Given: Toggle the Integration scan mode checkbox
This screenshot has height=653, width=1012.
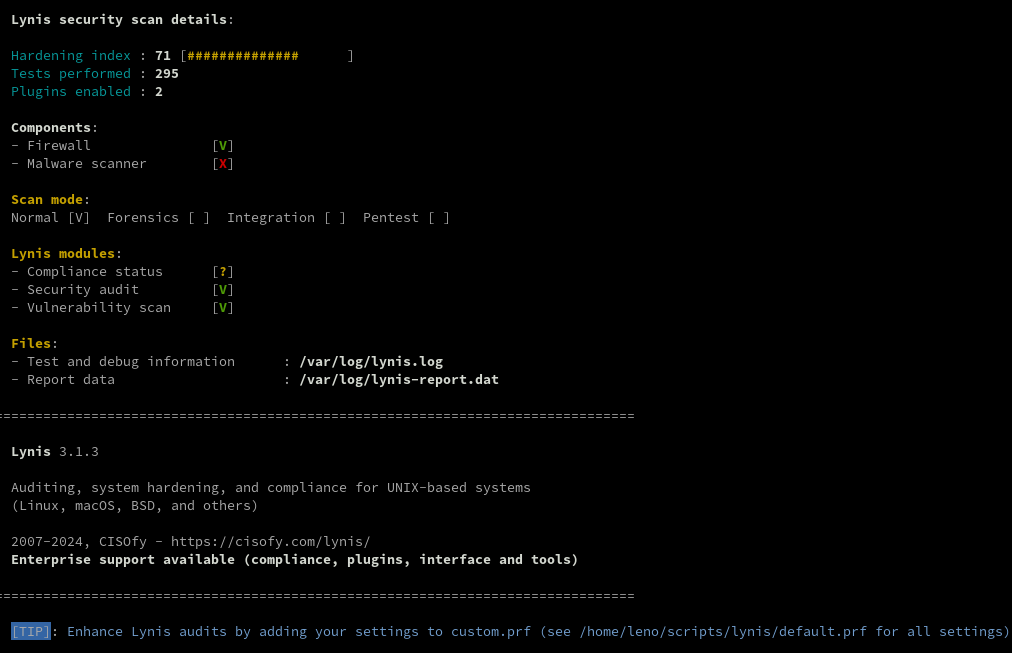Looking at the screenshot, I should [335, 218].
